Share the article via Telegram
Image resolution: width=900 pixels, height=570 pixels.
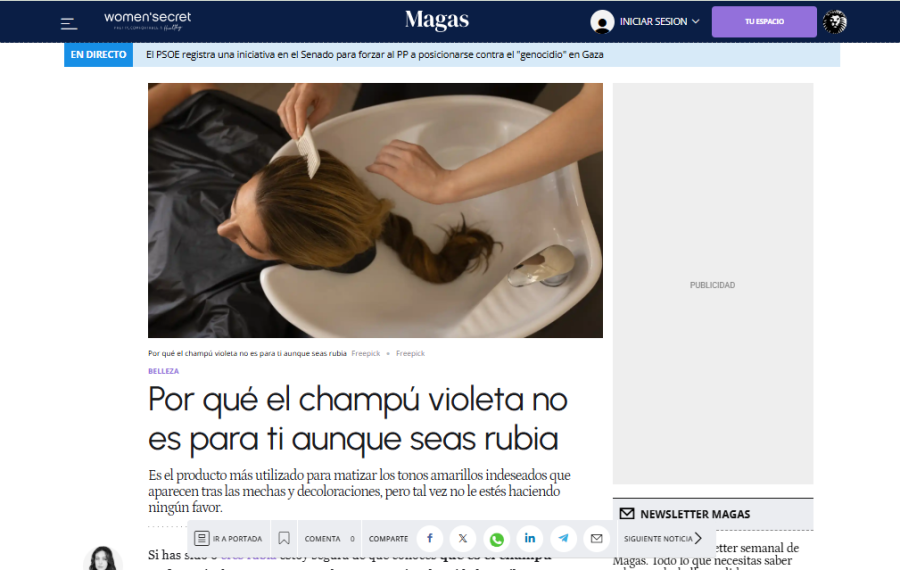point(563,538)
